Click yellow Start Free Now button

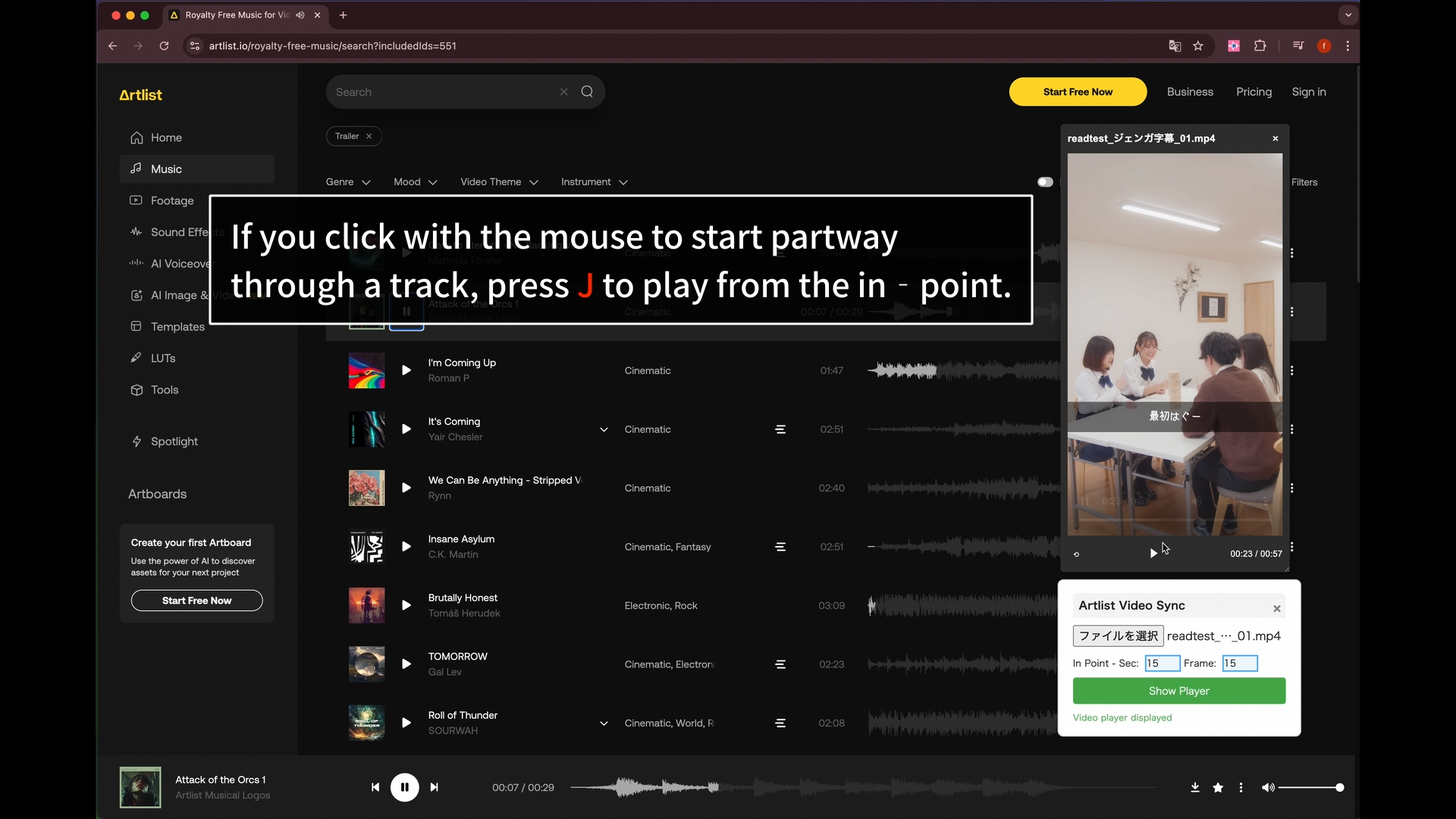1078,92
